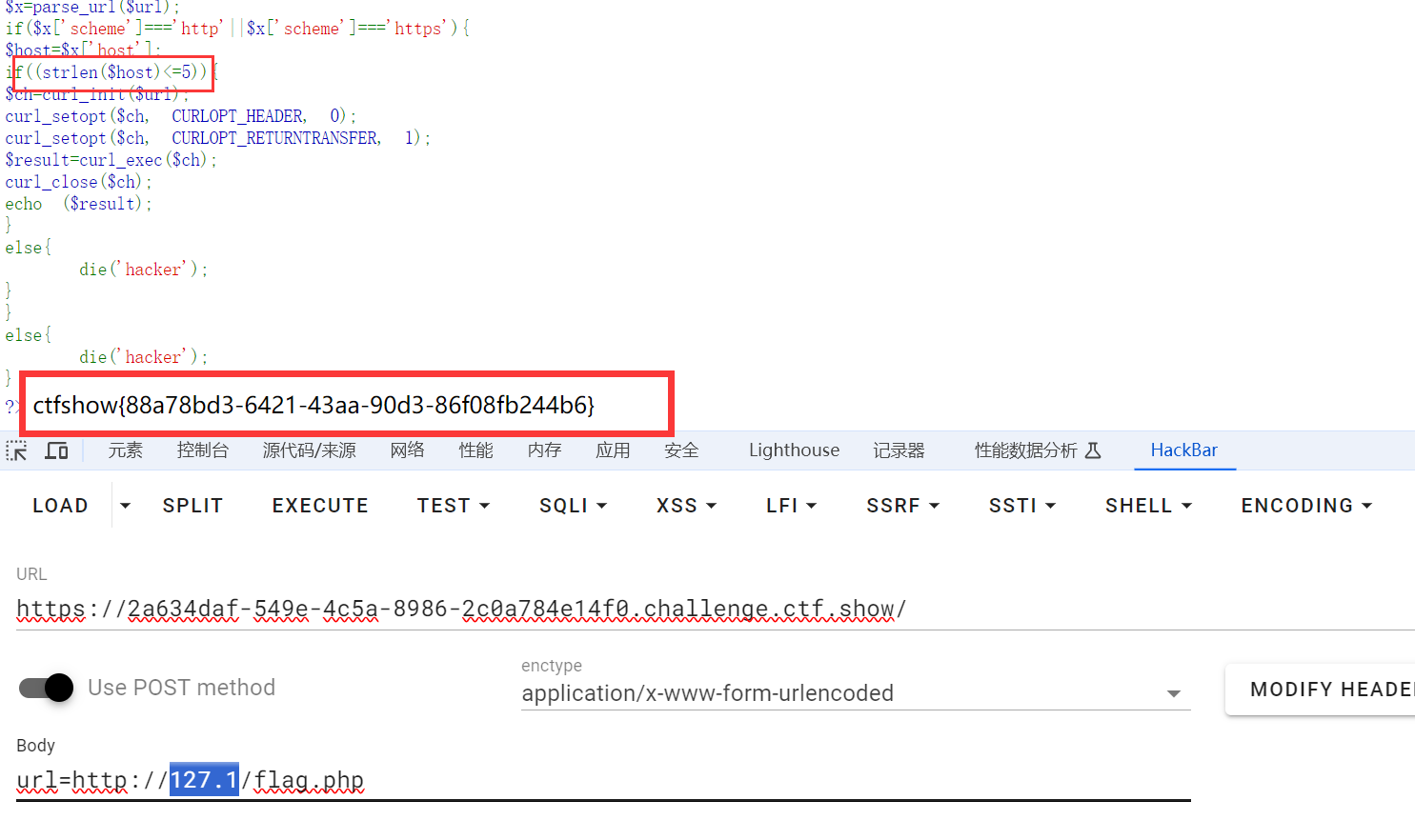Expand the SHELL menu
Viewport: 1415px width, 840px height.
(1148, 506)
